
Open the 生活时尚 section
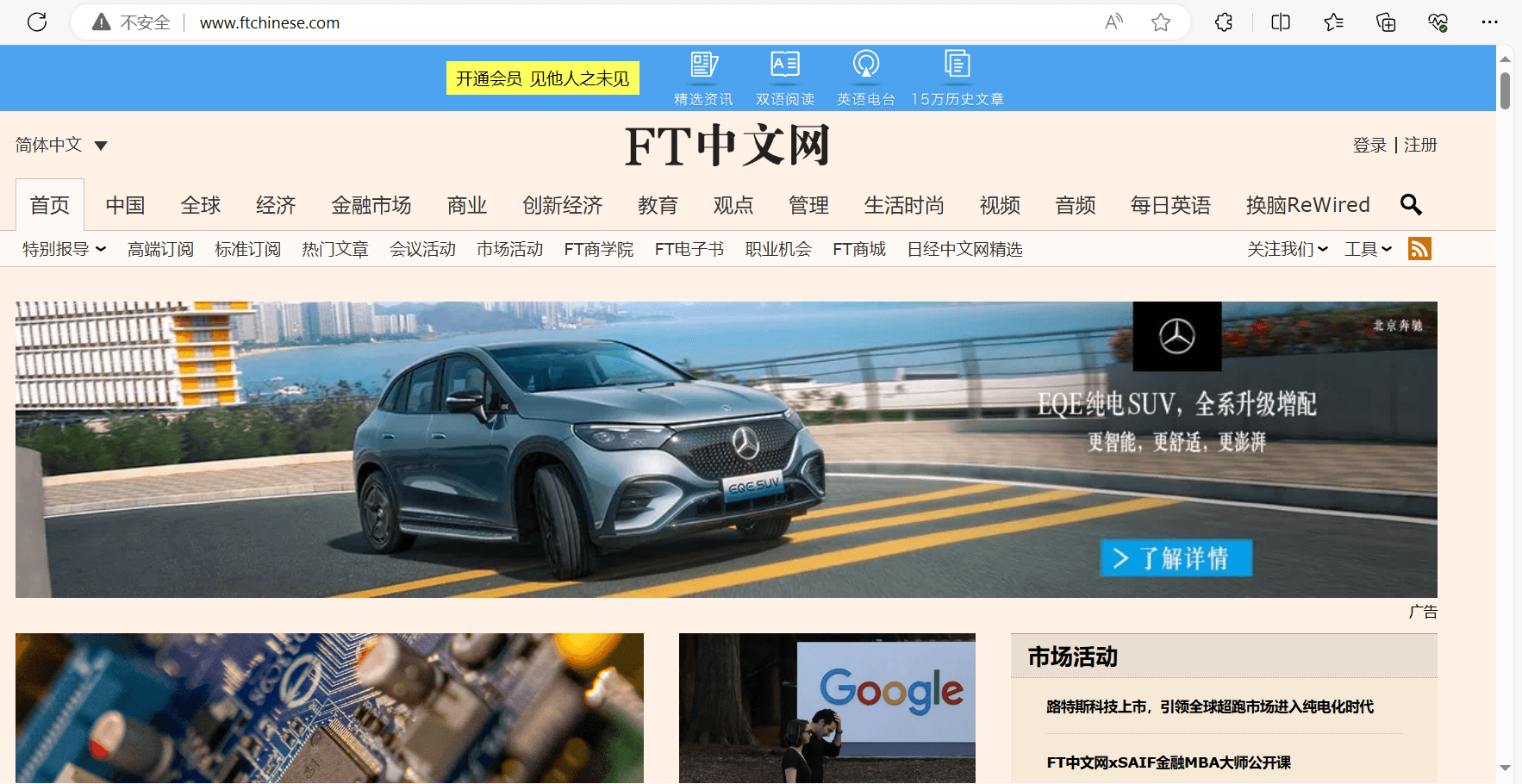pyautogui.click(x=904, y=205)
